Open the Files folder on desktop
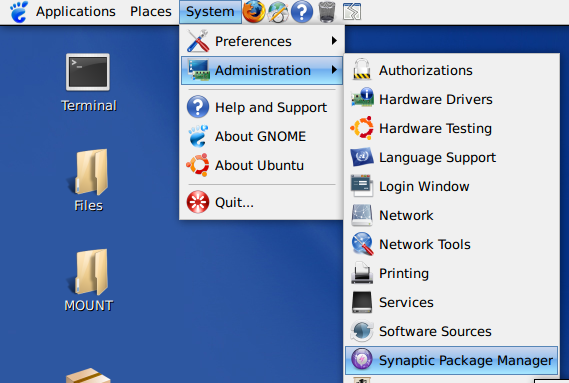This screenshot has width=569, height=383. tap(89, 180)
